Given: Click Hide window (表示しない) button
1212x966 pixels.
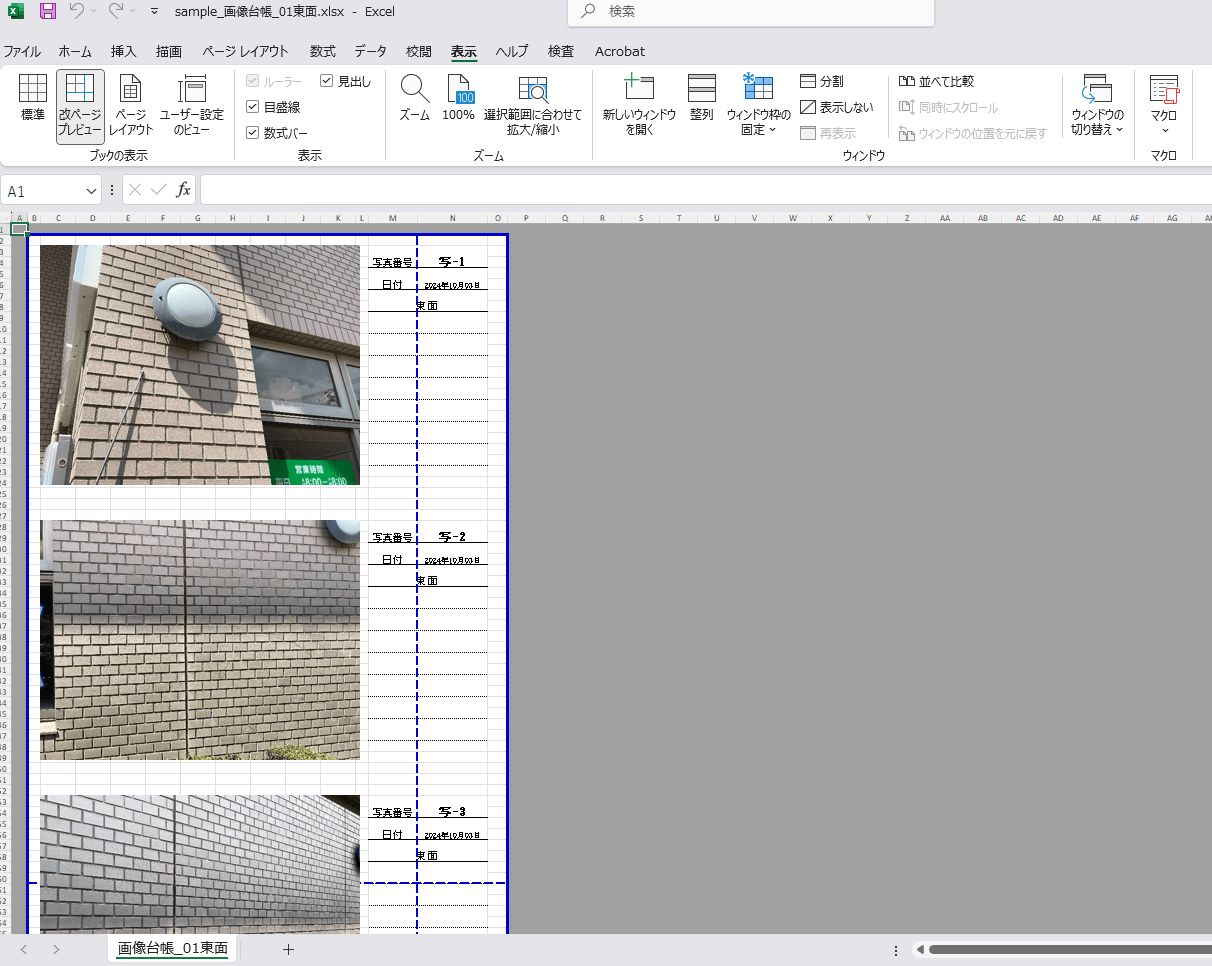Looking at the screenshot, I should coord(836,107).
